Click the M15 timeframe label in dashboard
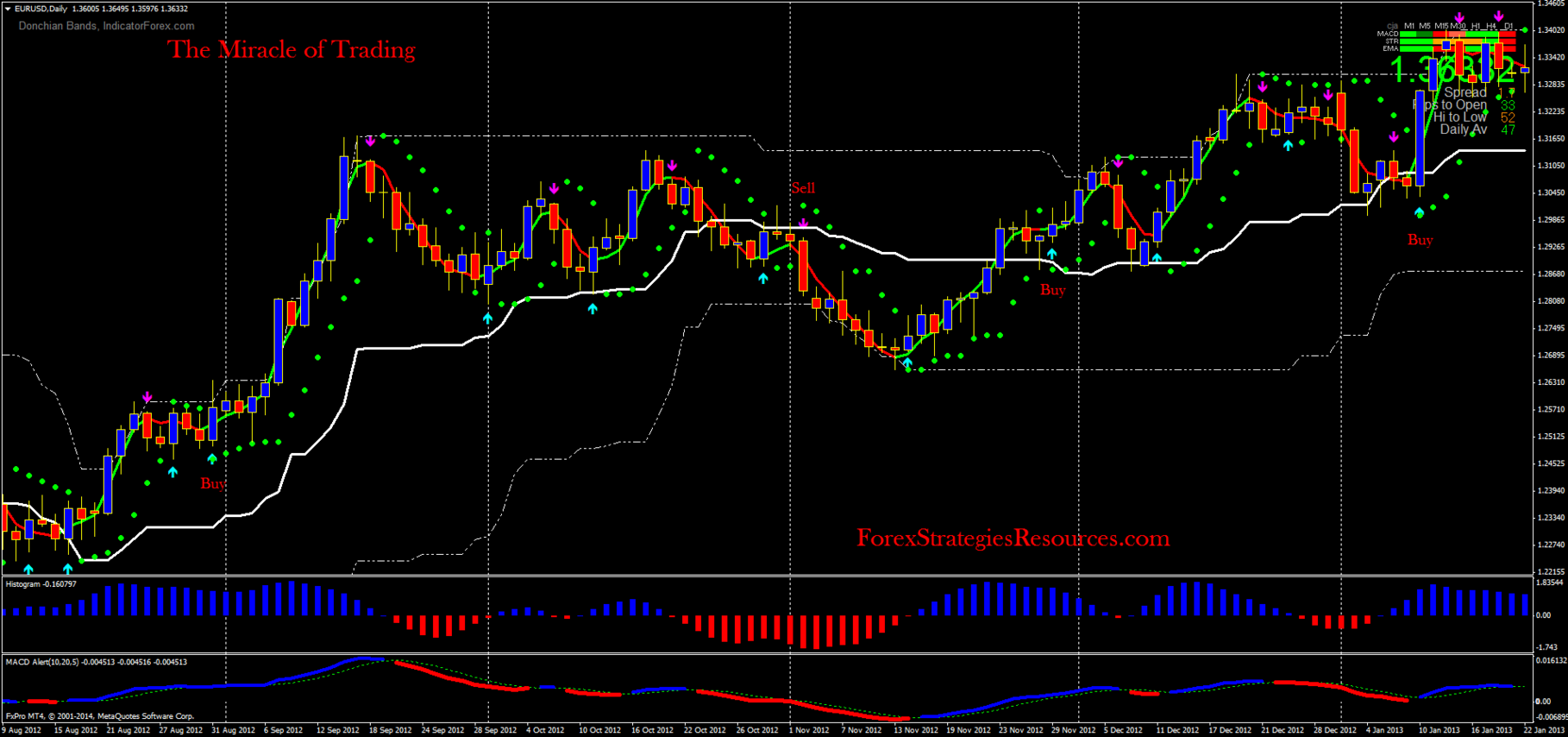This screenshot has width=1568, height=737. pyautogui.click(x=1441, y=26)
